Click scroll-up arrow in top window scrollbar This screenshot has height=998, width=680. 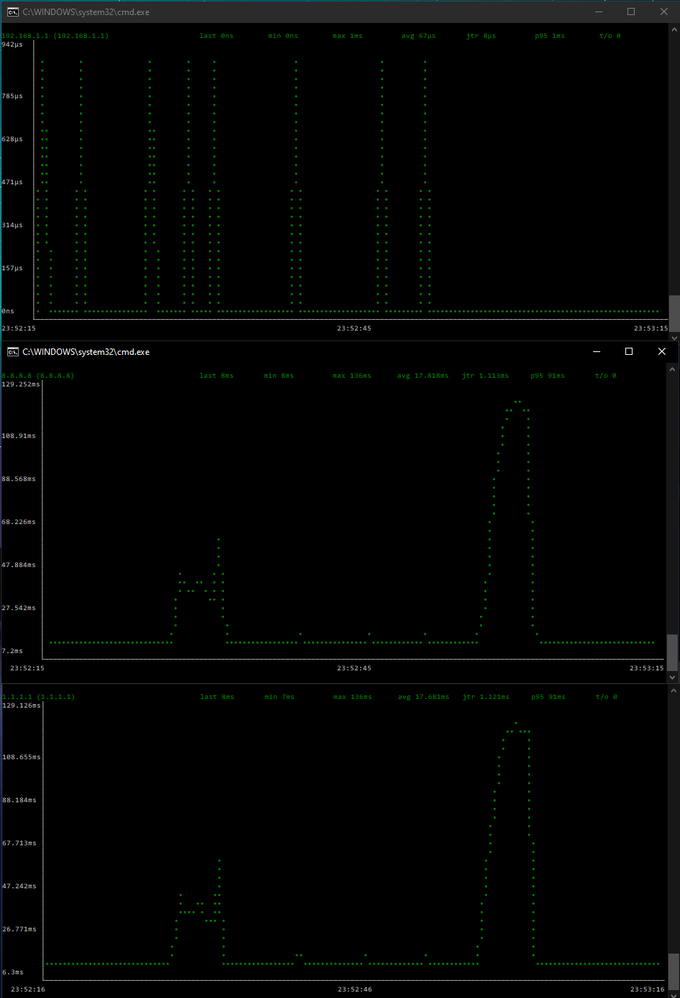coord(674,29)
